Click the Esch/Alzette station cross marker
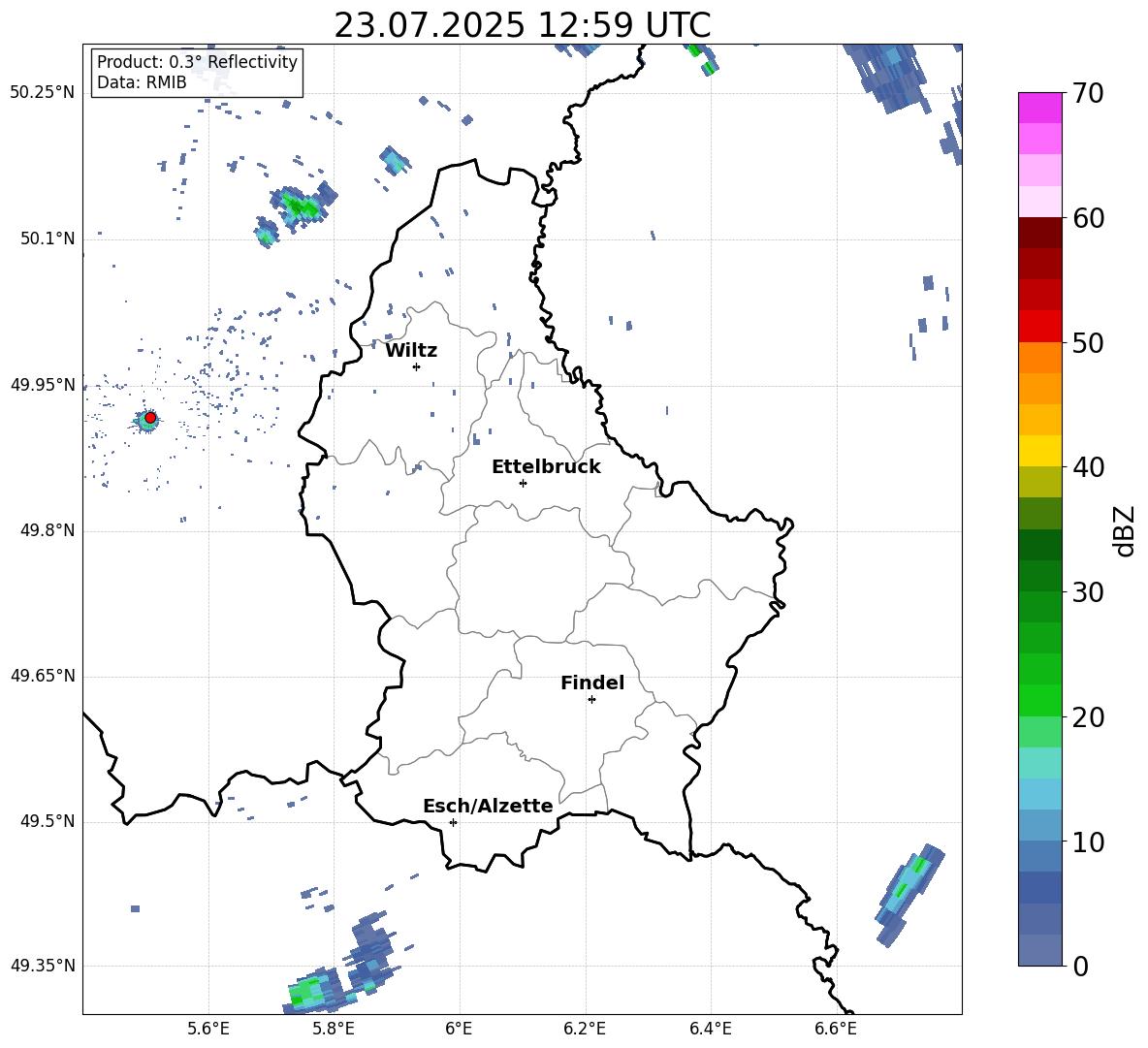The image size is (1148, 1048). 453,822
